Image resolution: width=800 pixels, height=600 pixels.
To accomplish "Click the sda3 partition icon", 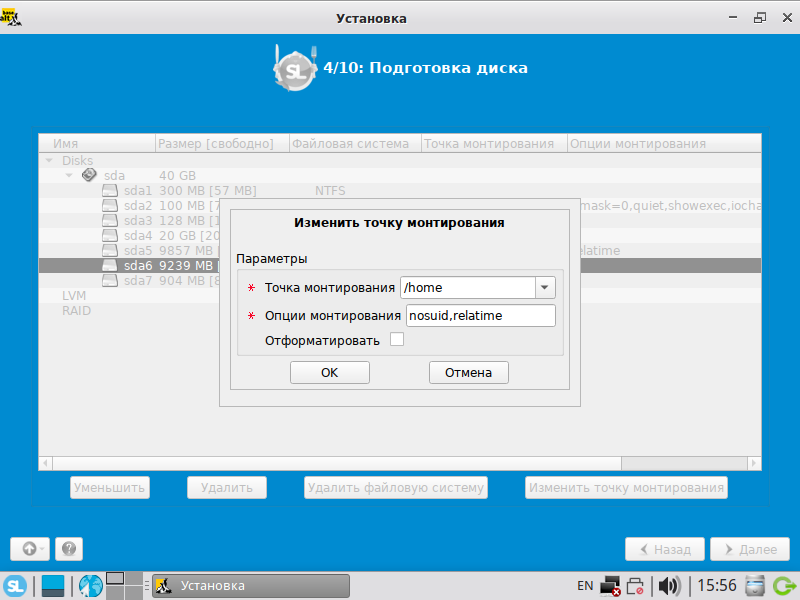I will point(110,220).
